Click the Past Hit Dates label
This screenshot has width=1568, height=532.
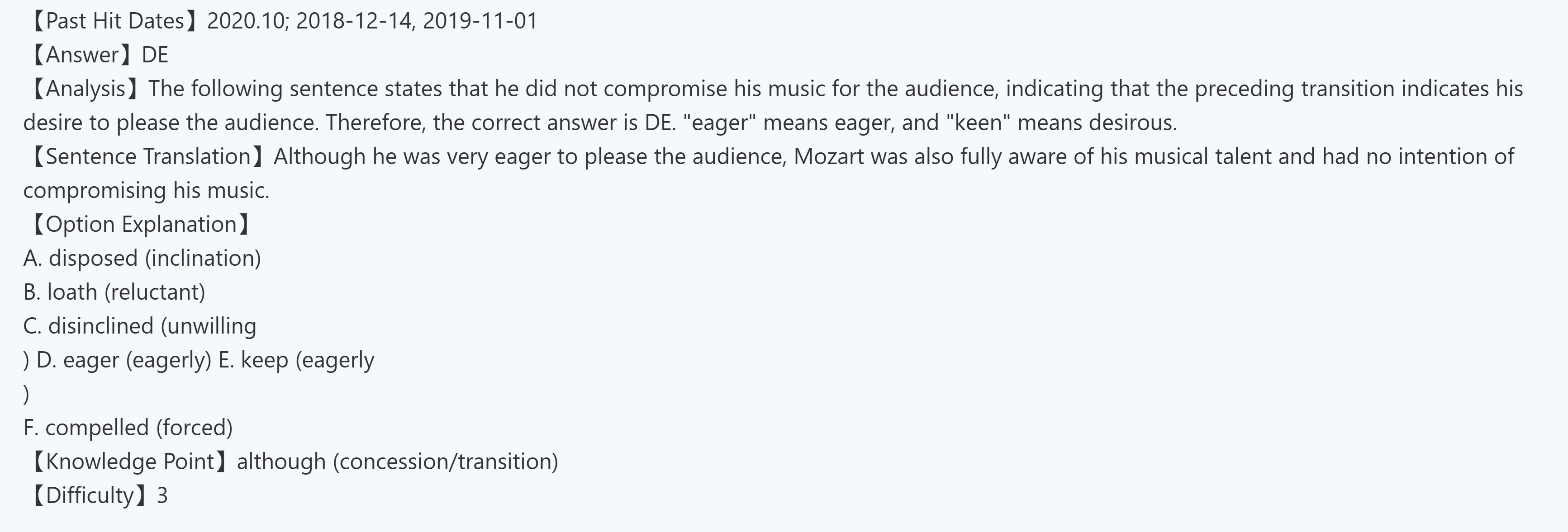tap(114, 21)
